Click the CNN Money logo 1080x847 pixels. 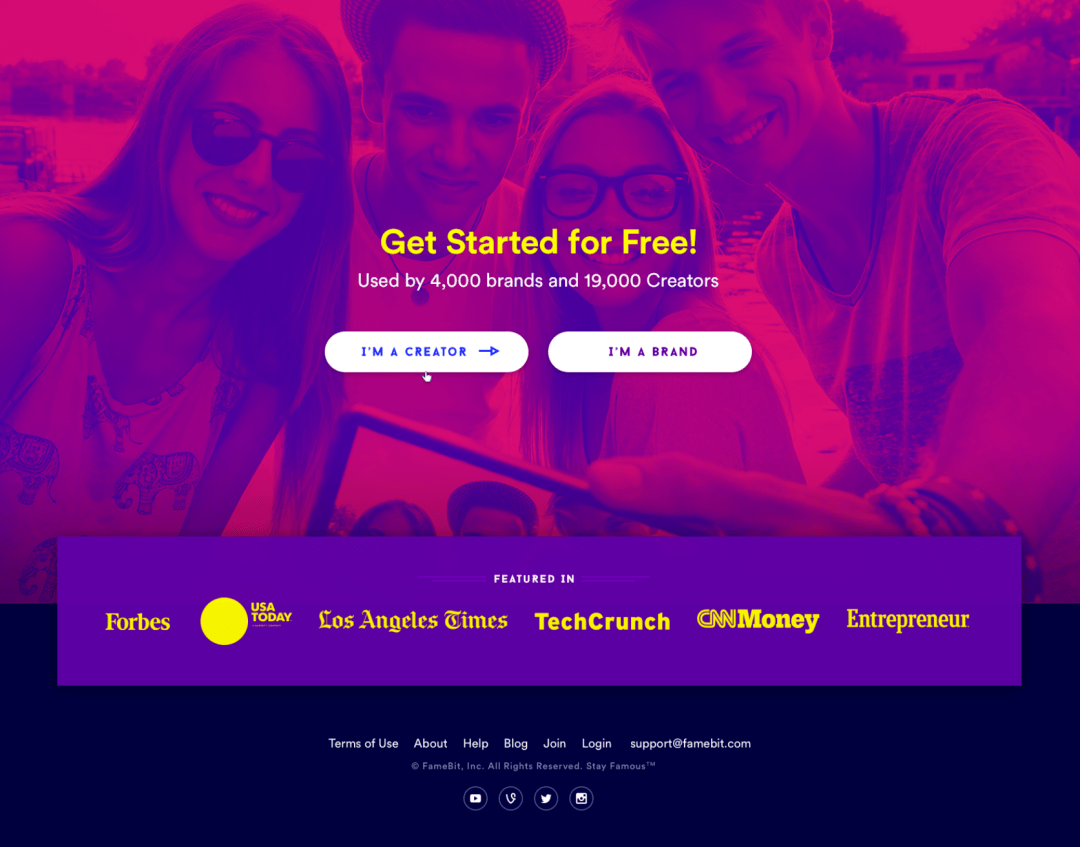coord(758,620)
